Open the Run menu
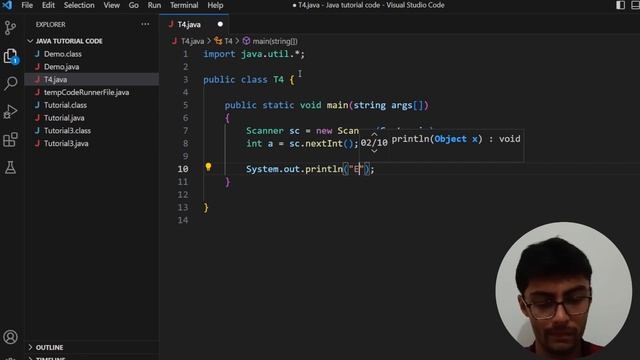 click(x=154, y=5)
